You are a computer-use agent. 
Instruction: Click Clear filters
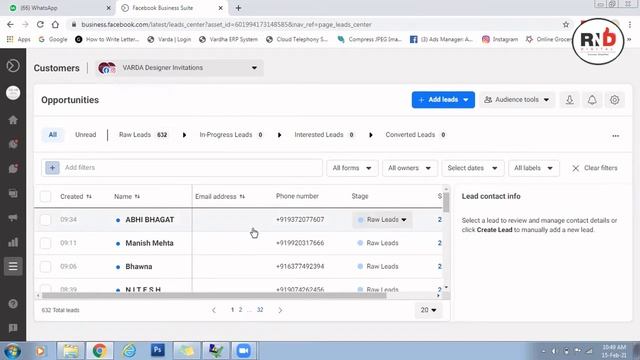(x=595, y=168)
